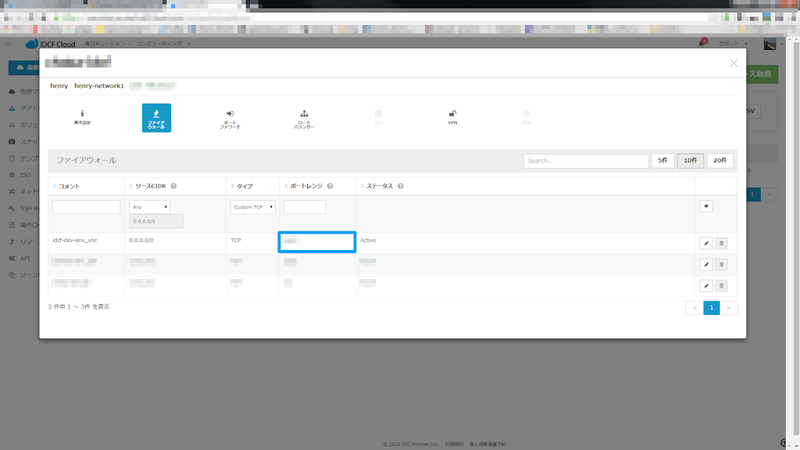
Task: Expand the Custom TCP type dropdown
Action: pyautogui.click(x=253, y=206)
